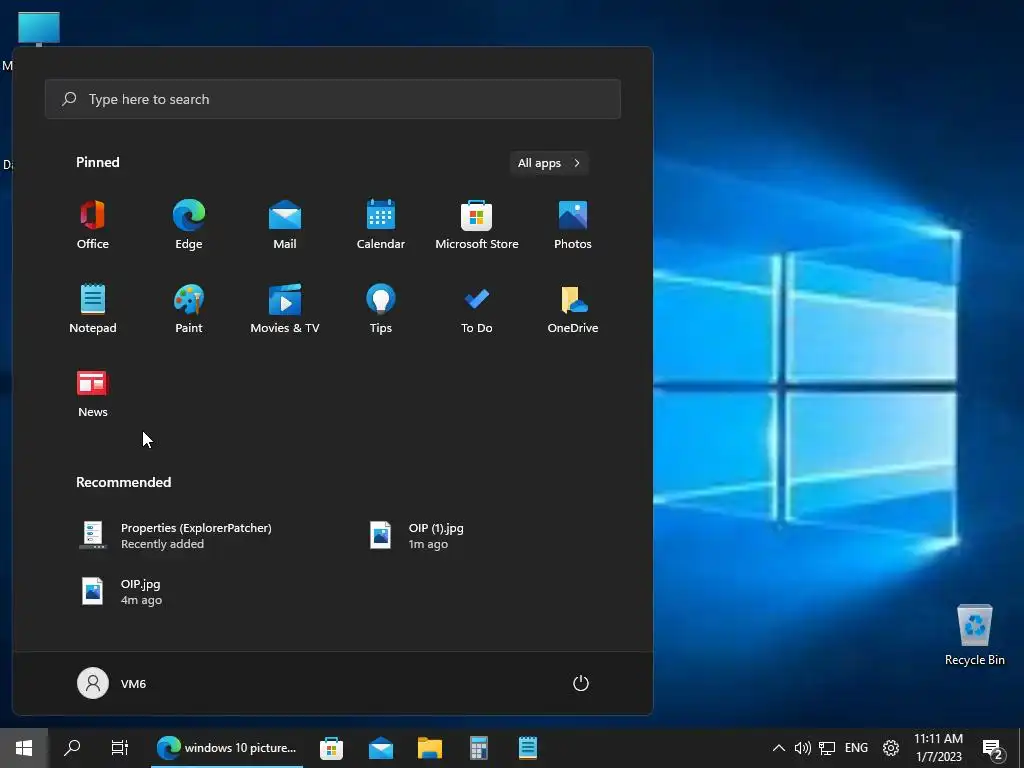Launch Movies & TV app
The width and height of the screenshot is (1024, 768).
point(285,309)
